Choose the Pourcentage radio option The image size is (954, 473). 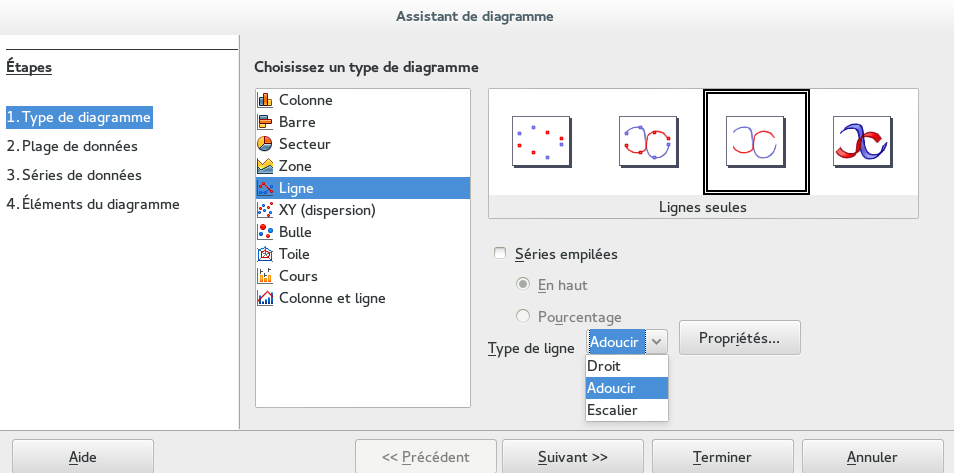523,317
